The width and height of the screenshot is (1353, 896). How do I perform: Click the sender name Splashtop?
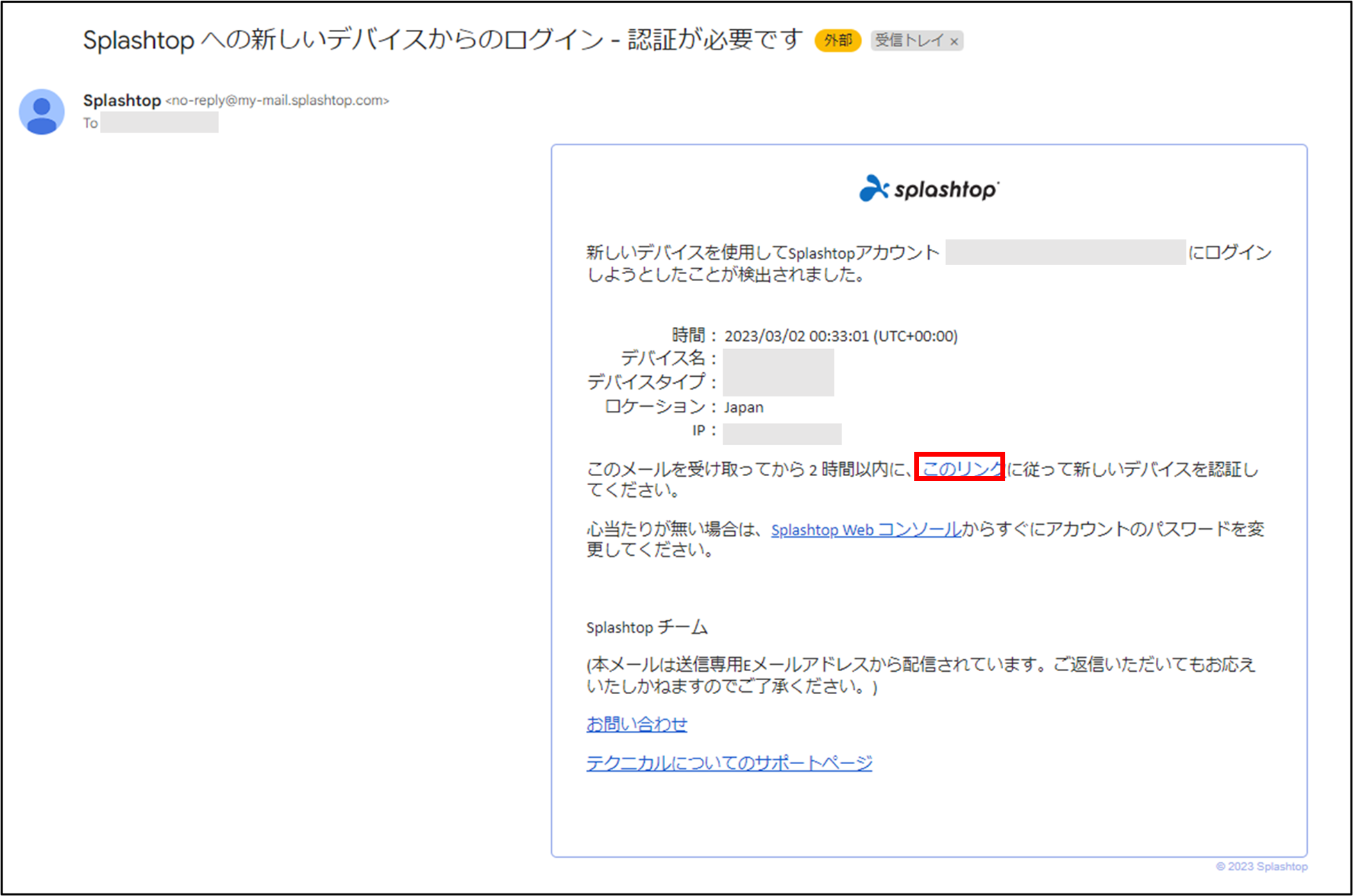[x=122, y=100]
